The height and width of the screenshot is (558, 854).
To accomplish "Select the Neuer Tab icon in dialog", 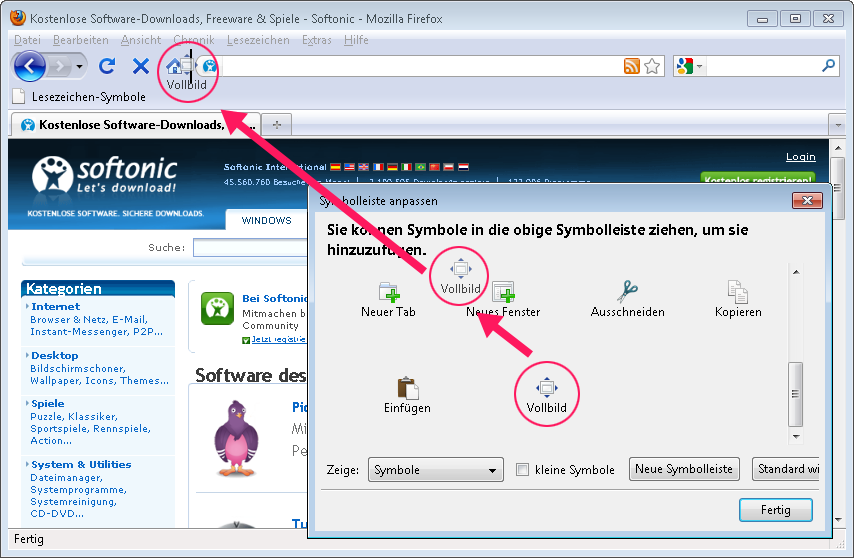I will point(388,292).
